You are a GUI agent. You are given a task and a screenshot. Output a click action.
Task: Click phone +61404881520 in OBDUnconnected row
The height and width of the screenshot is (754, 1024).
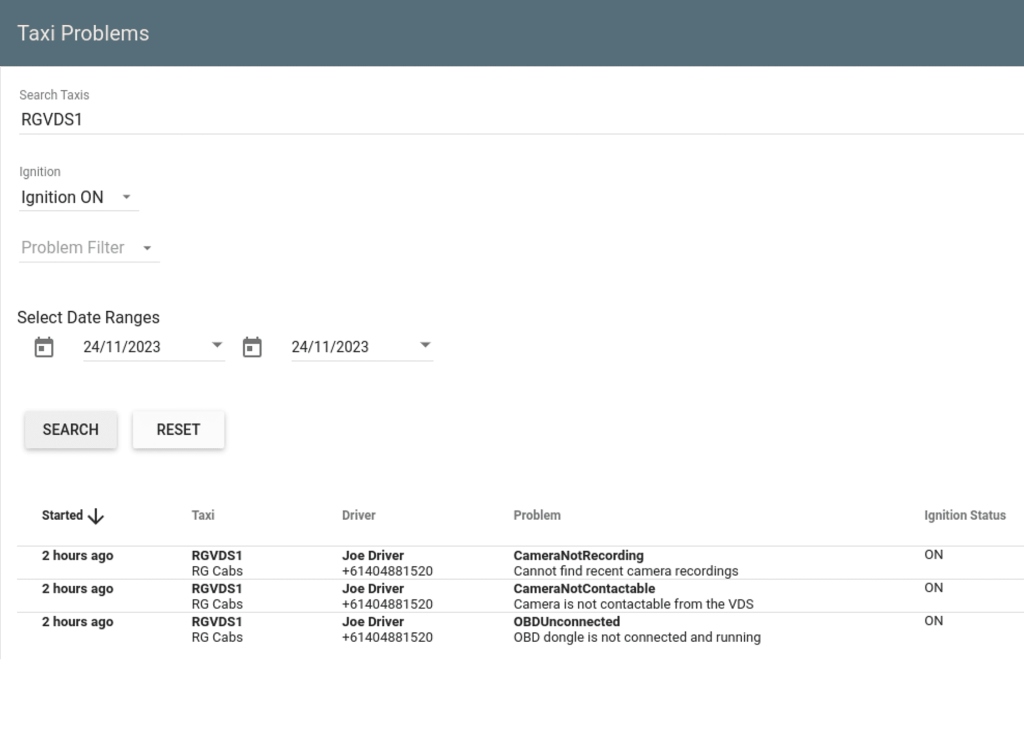point(387,638)
